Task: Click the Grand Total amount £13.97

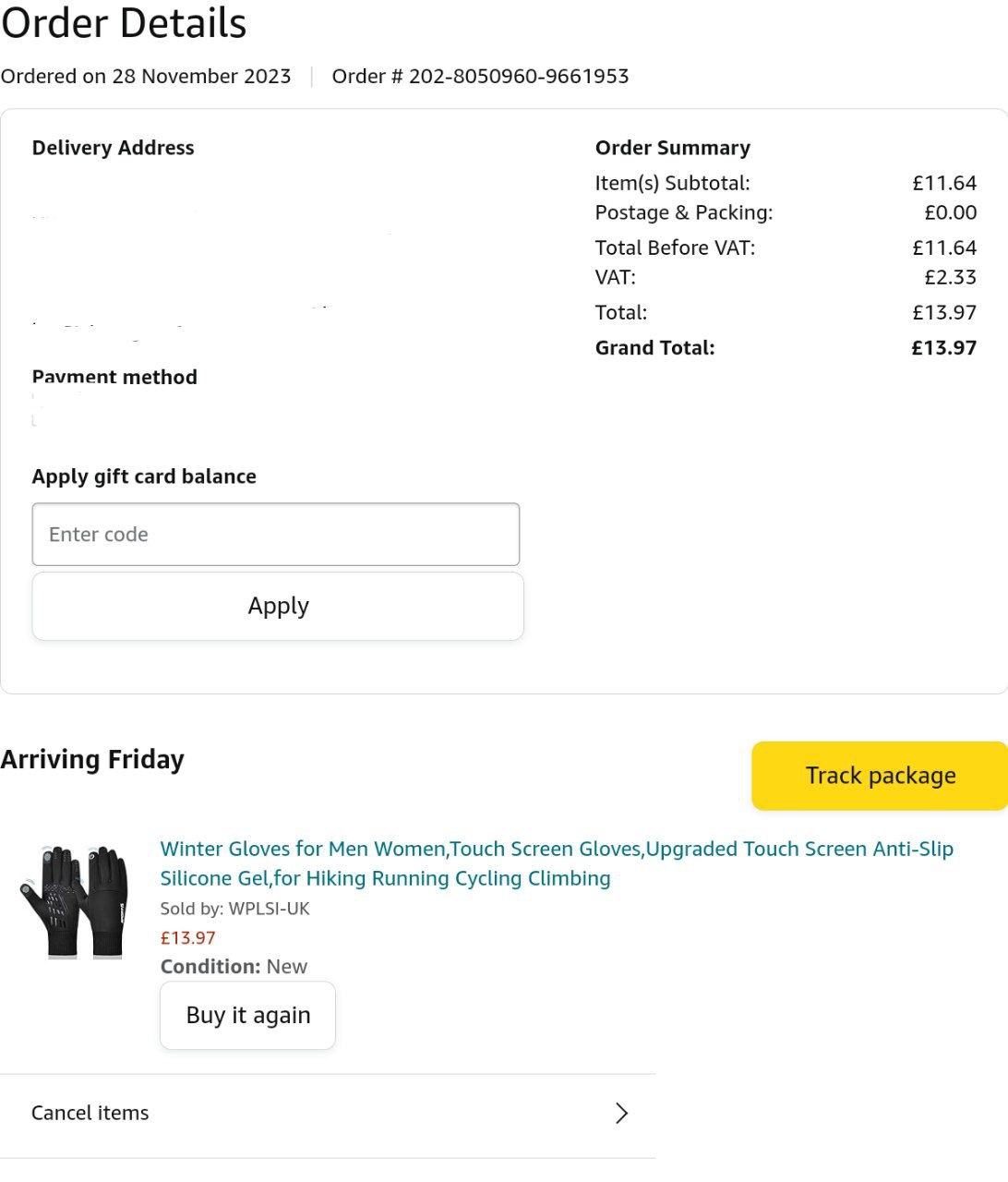Action: pos(943,348)
